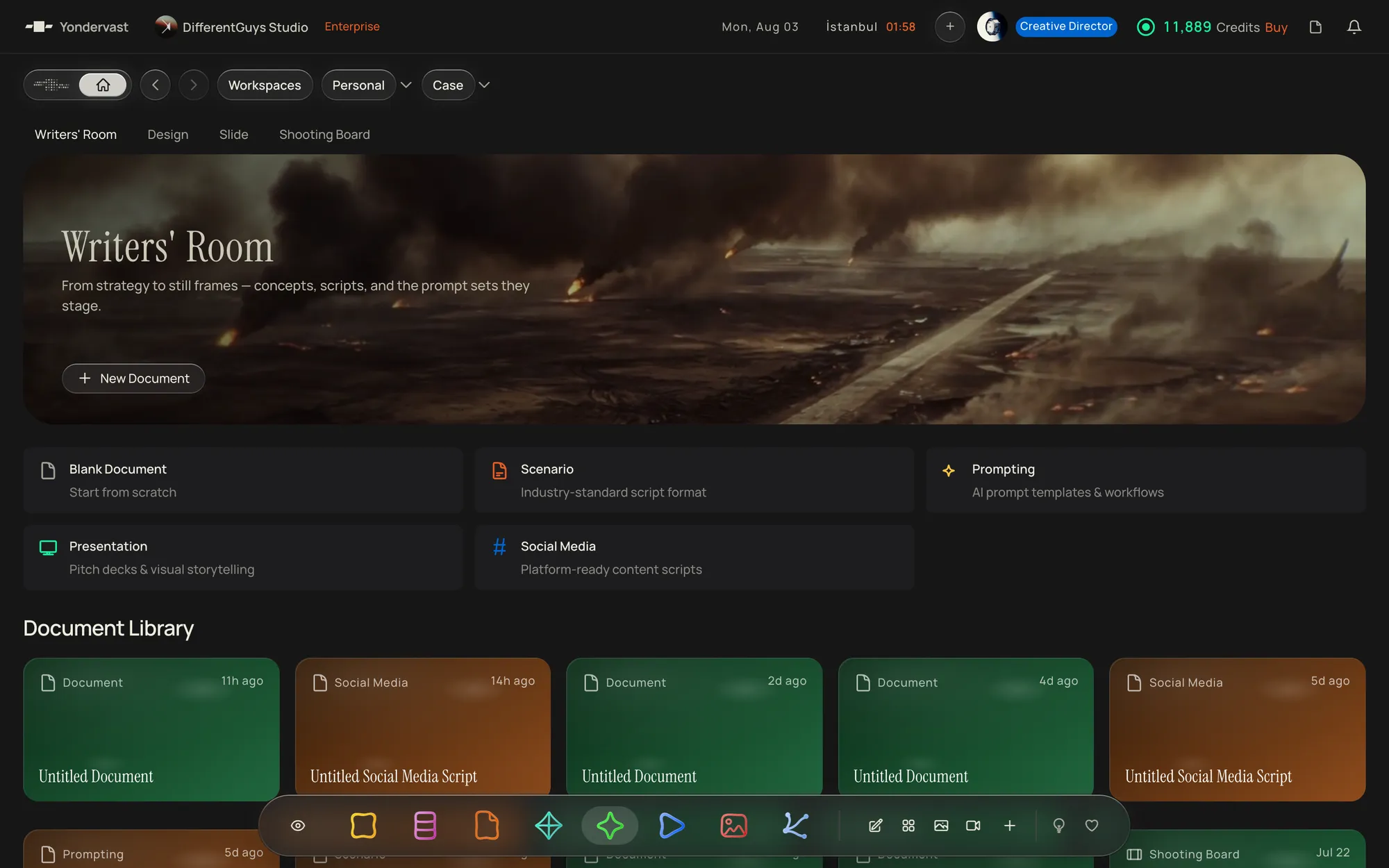Screen dimensions: 1389x868
Task: Click the green Presentation monitor icon
Action: pos(48,547)
